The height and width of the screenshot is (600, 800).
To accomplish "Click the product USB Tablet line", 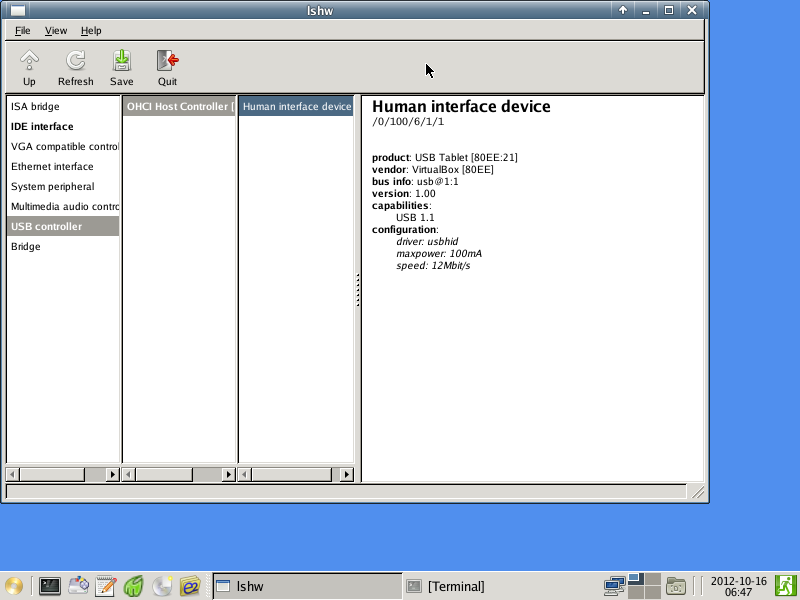I will coord(444,157).
